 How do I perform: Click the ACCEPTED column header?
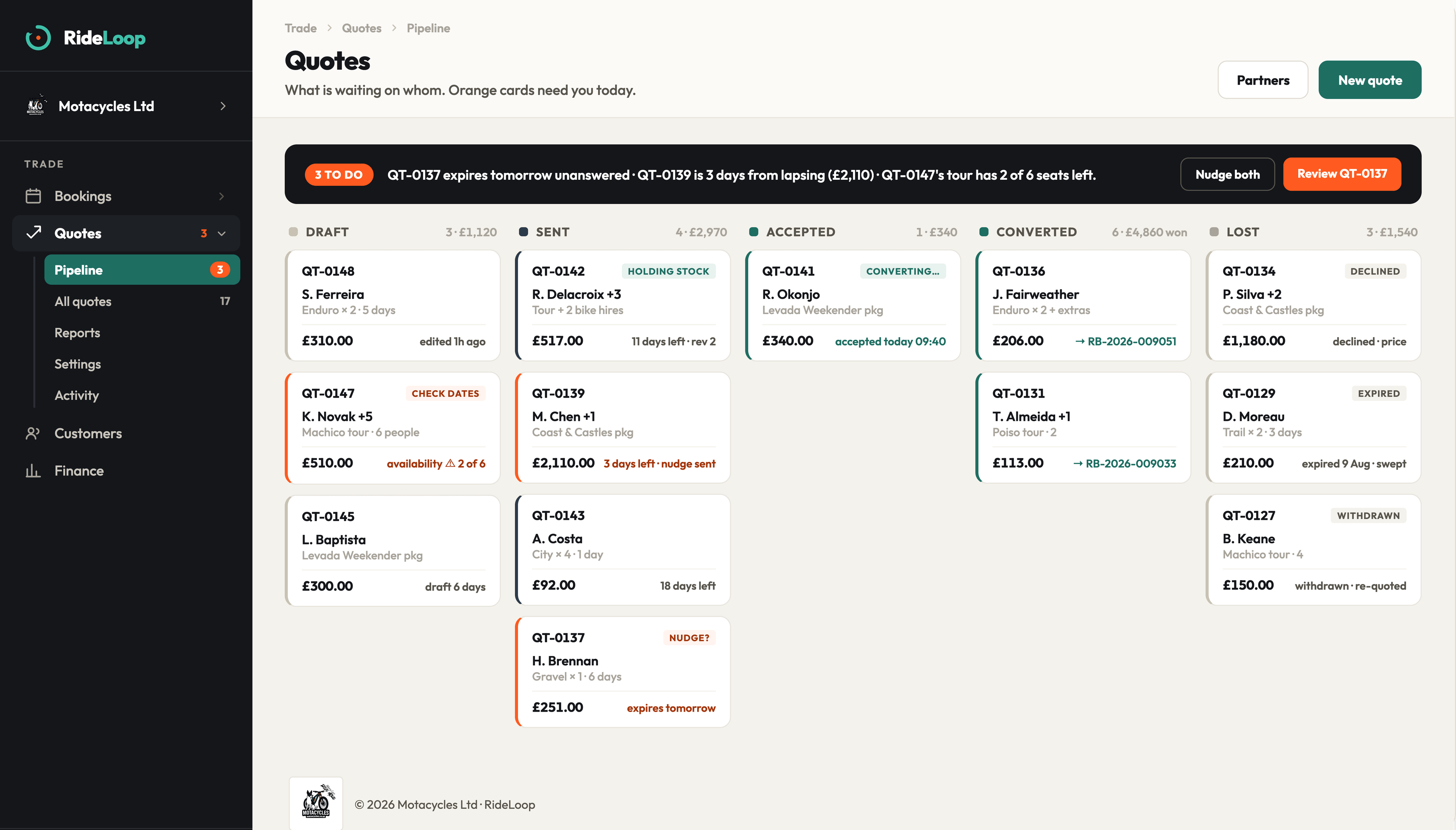801,232
